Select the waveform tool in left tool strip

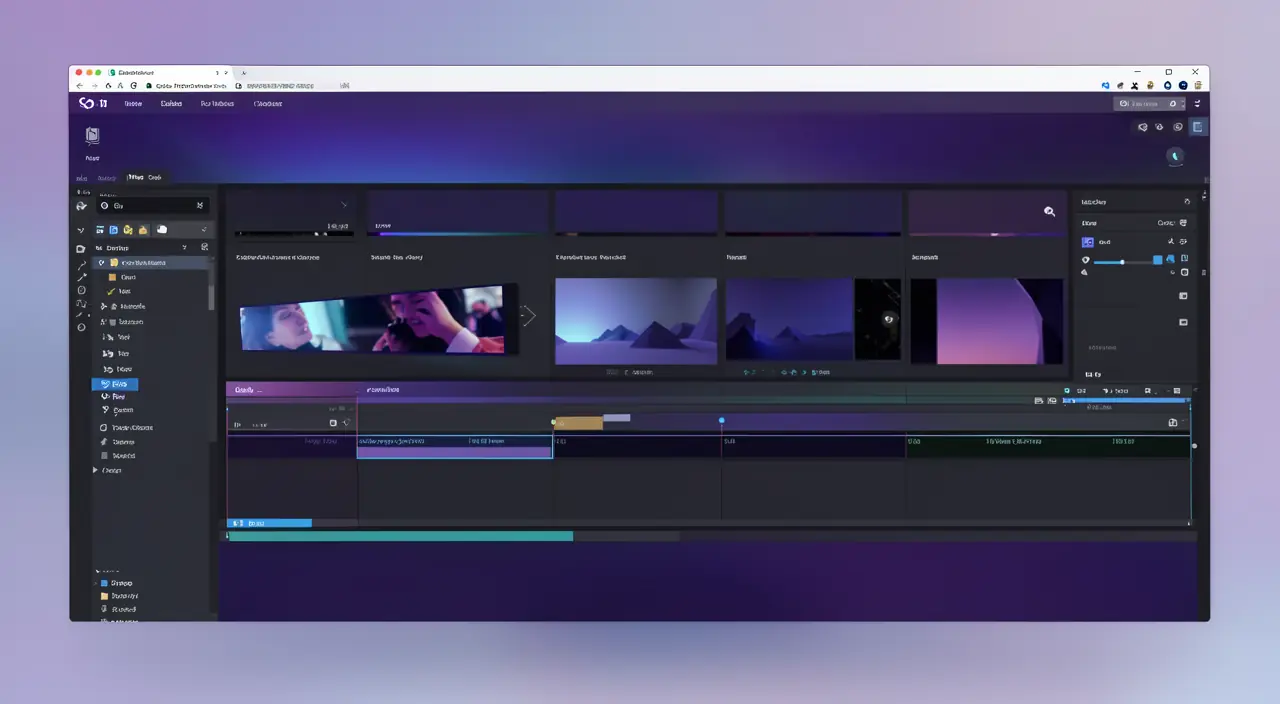(81, 303)
